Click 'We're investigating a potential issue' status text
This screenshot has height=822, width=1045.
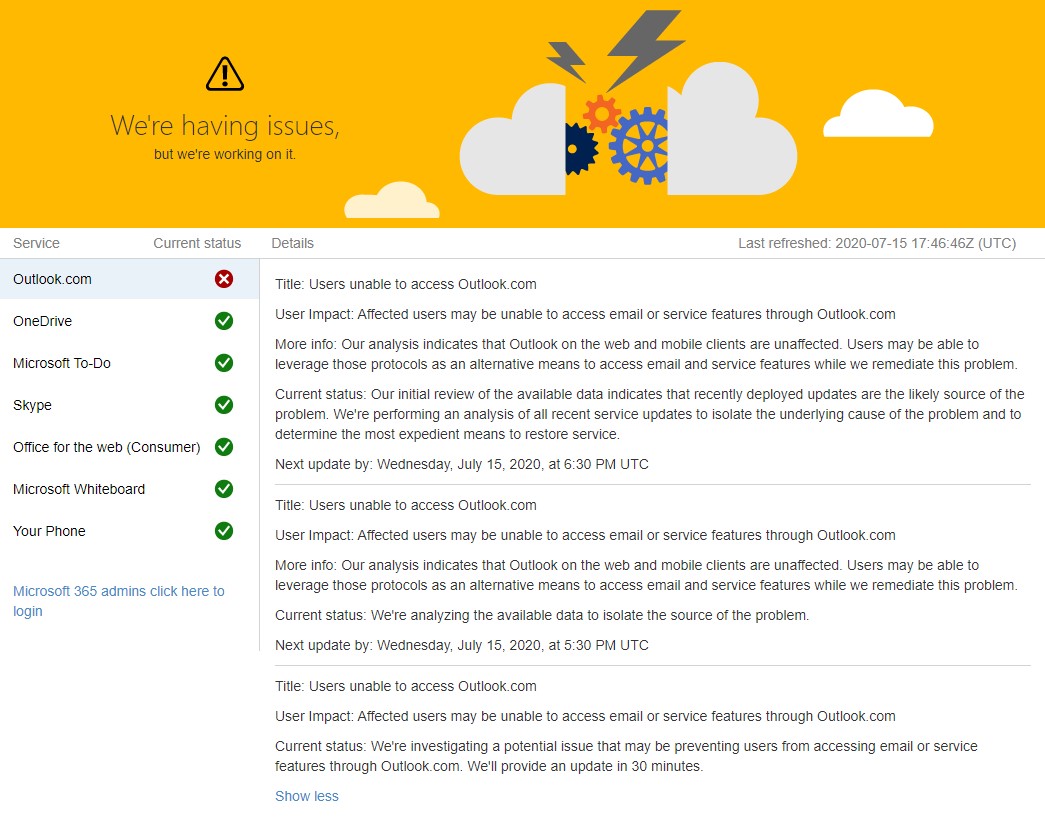(x=626, y=756)
